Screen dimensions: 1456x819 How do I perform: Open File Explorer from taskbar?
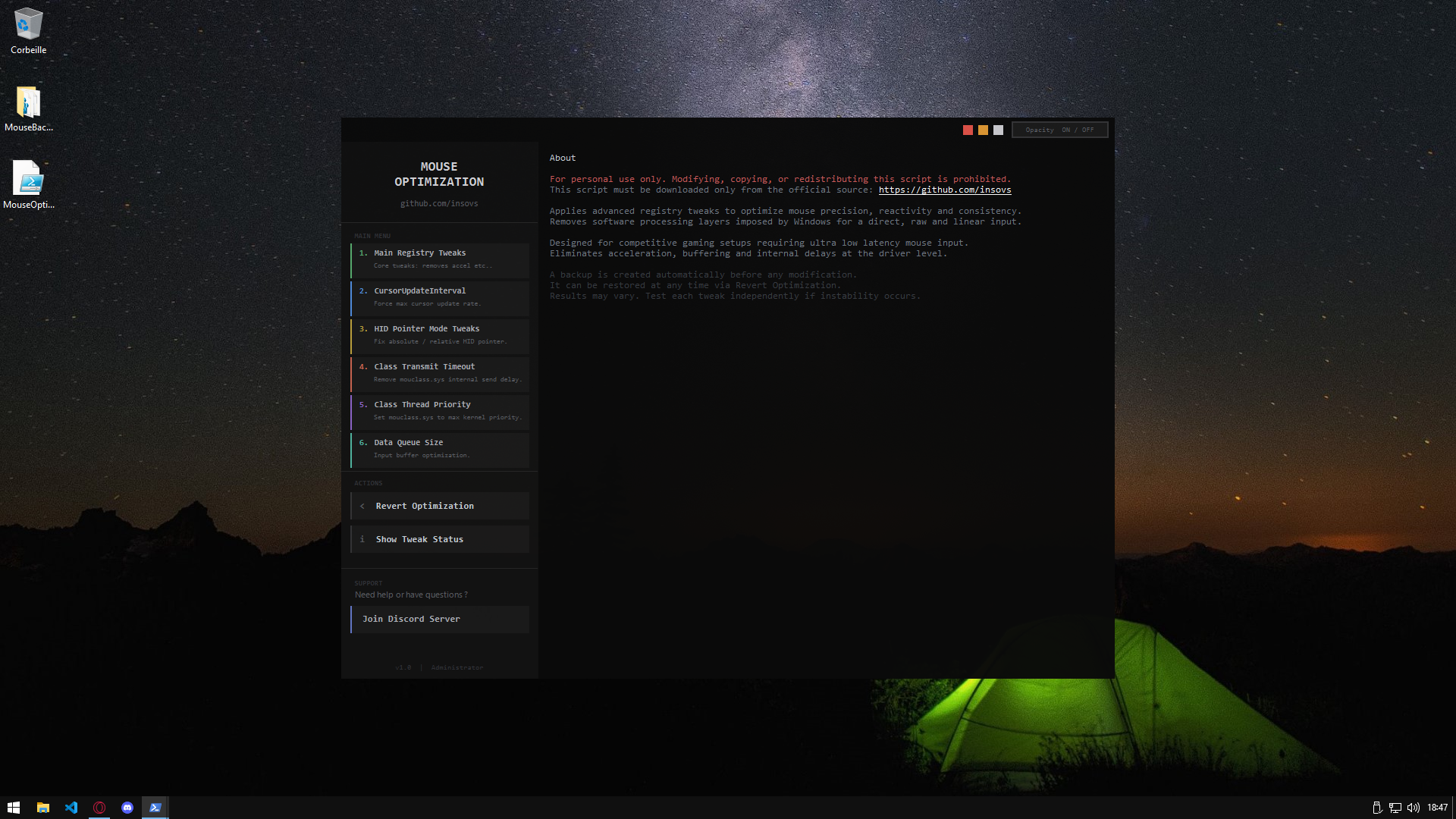[43, 808]
